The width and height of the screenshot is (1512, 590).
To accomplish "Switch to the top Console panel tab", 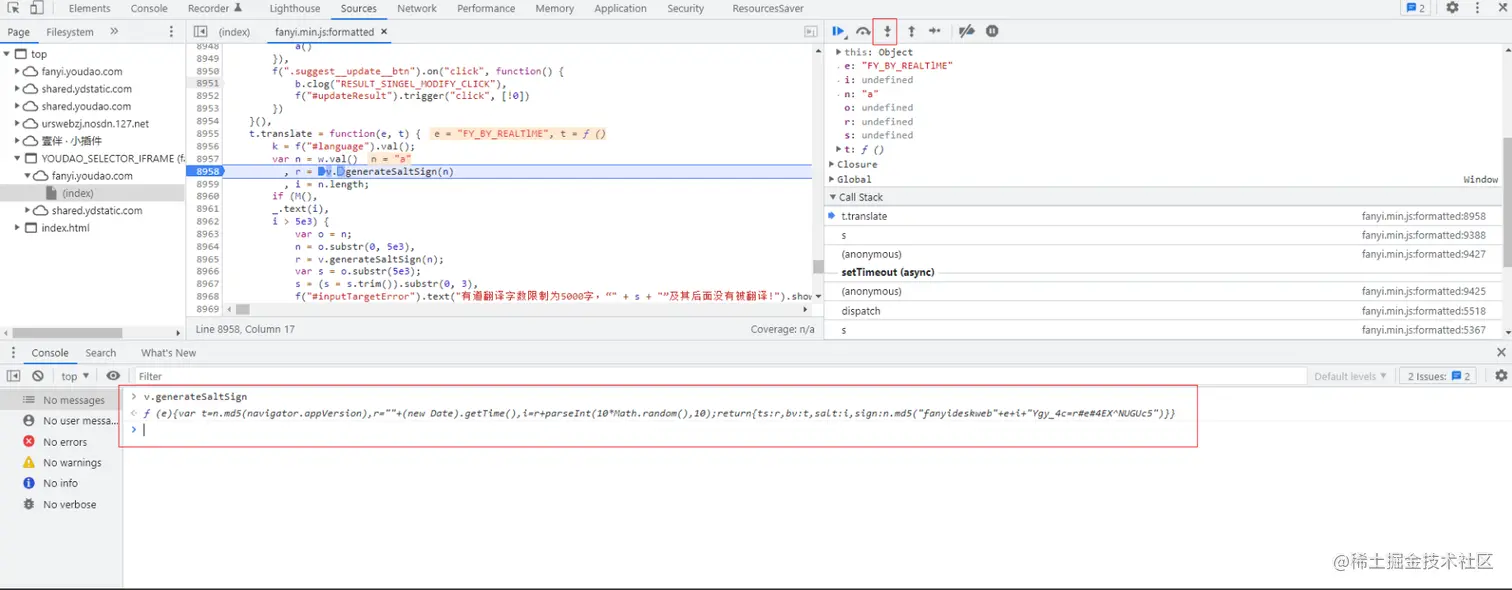I will [x=149, y=8].
